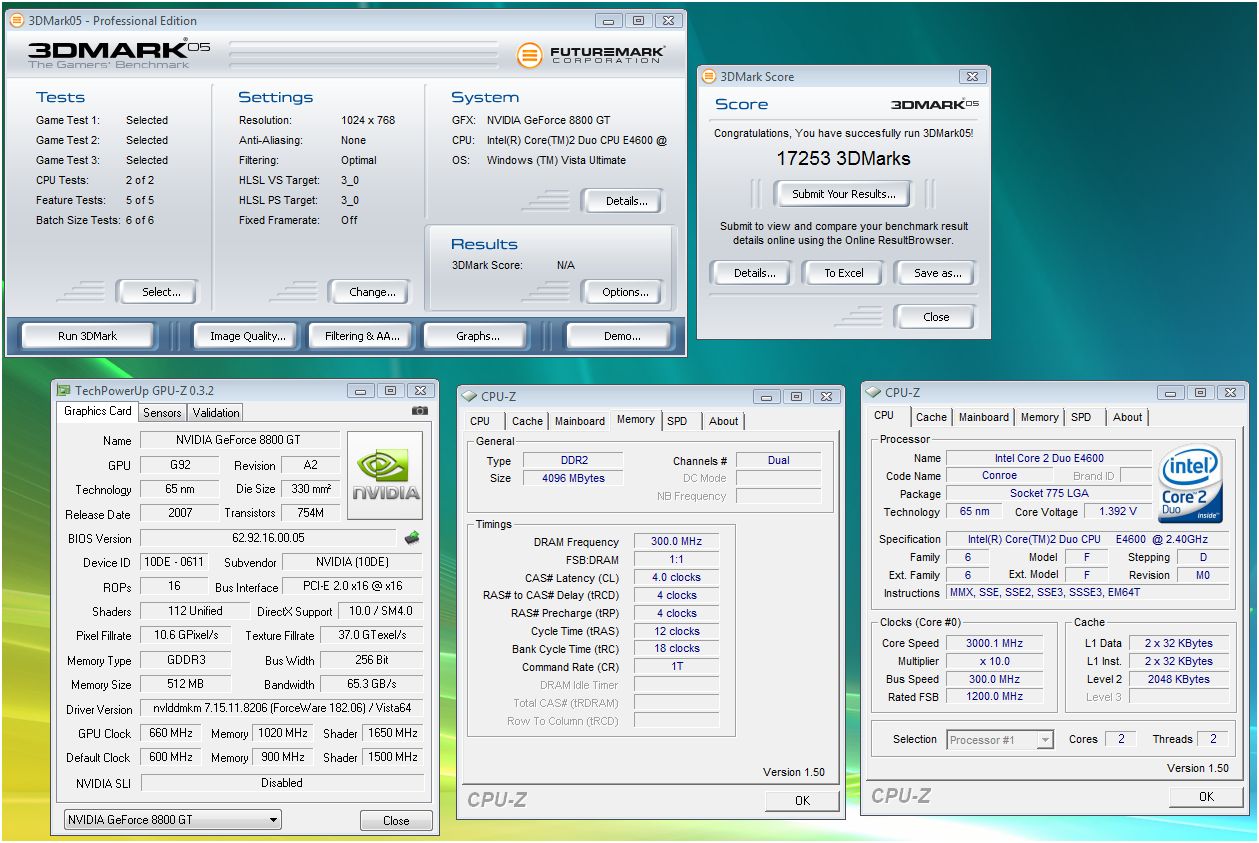Click Filtering & AA button
This screenshot has width=1259, height=843.
pyautogui.click(x=362, y=336)
